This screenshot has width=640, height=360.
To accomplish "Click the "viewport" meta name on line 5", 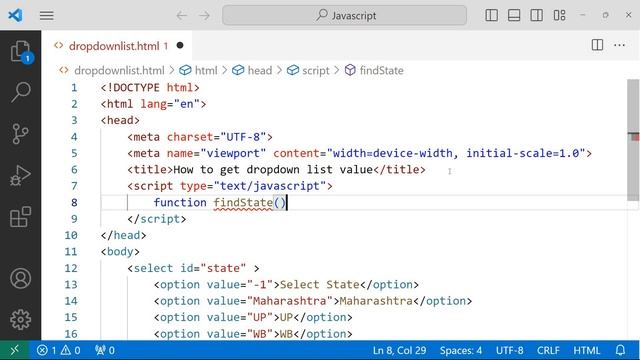I will coord(233,153).
